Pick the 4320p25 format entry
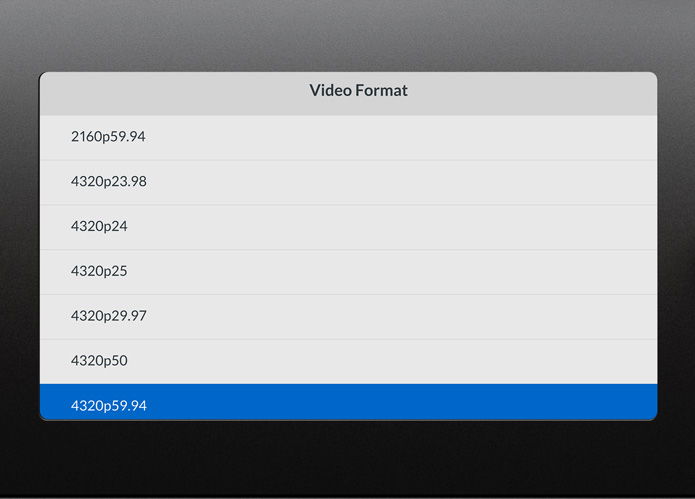Viewport: 695px width, 499px height. point(348,271)
